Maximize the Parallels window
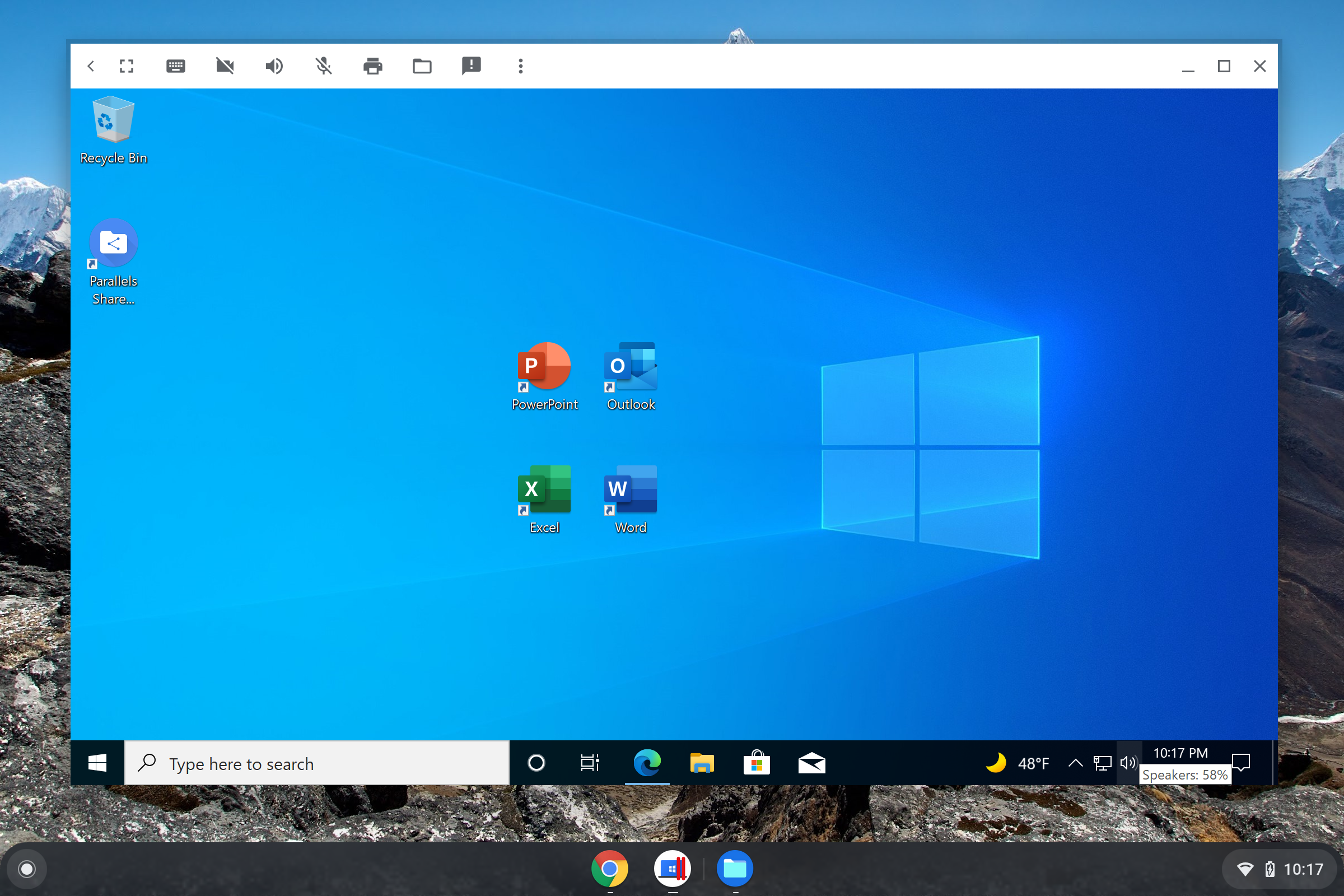Image resolution: width=1344 pixels, height=896 pixels. pyautogui.click(x=1224, y=66)
